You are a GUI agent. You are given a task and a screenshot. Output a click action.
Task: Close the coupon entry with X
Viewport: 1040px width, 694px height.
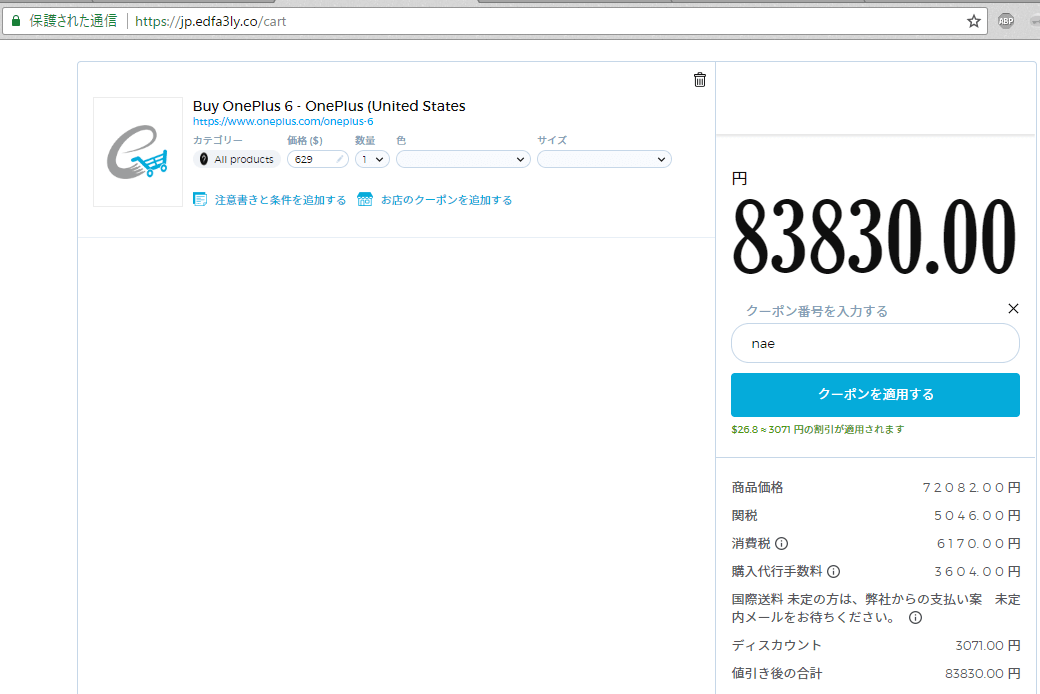click(x=1013, y=309)
